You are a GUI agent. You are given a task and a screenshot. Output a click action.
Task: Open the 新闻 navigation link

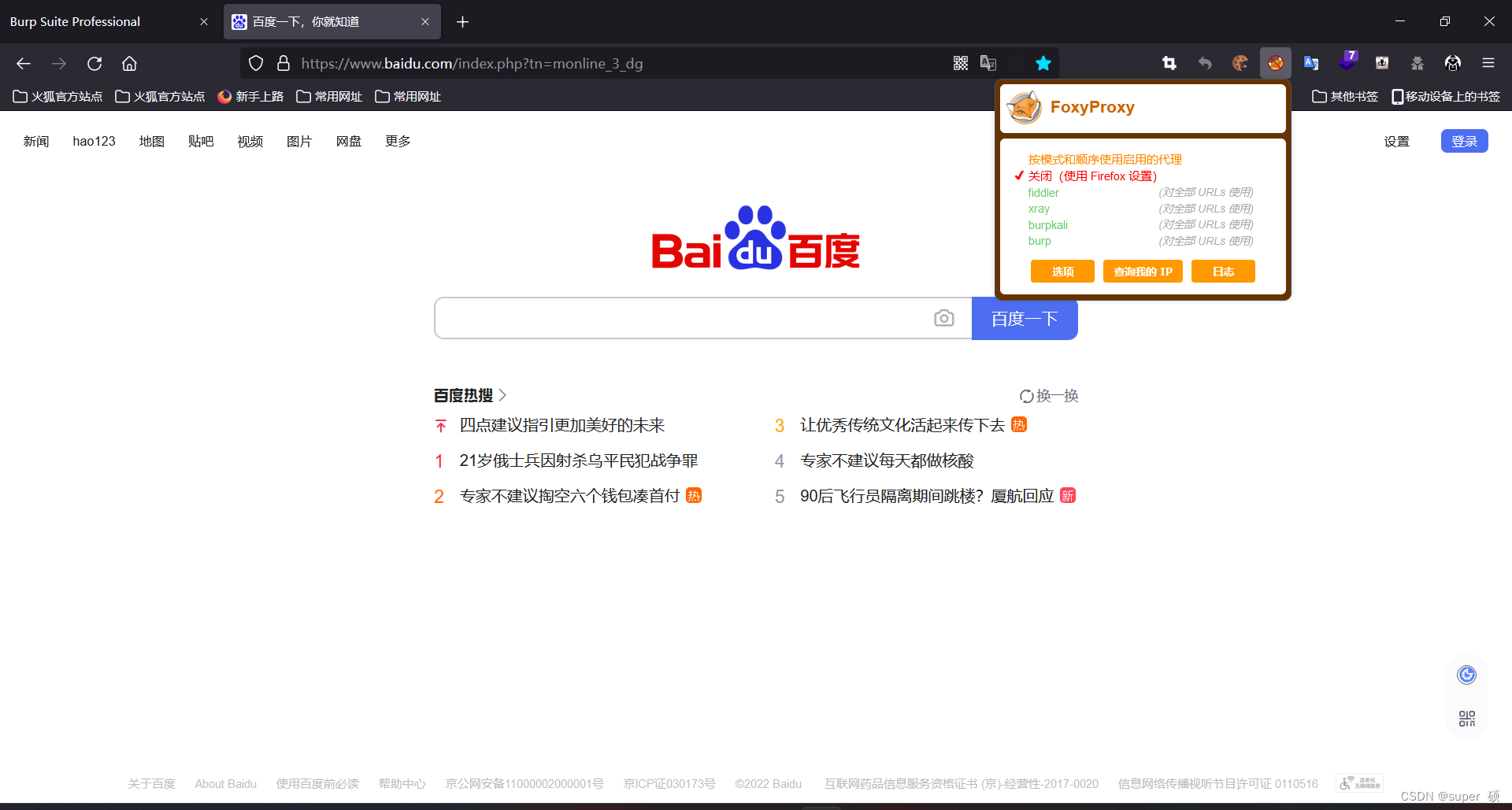point(36,142)
